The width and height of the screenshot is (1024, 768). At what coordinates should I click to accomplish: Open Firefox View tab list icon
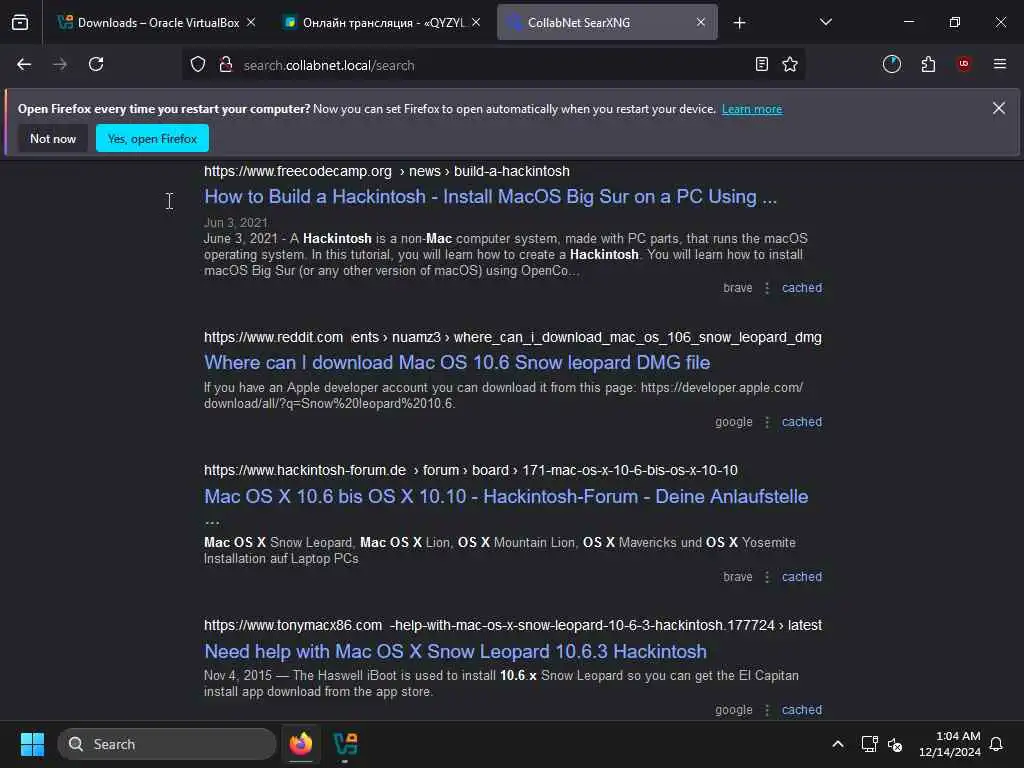[x=20, y=22]
